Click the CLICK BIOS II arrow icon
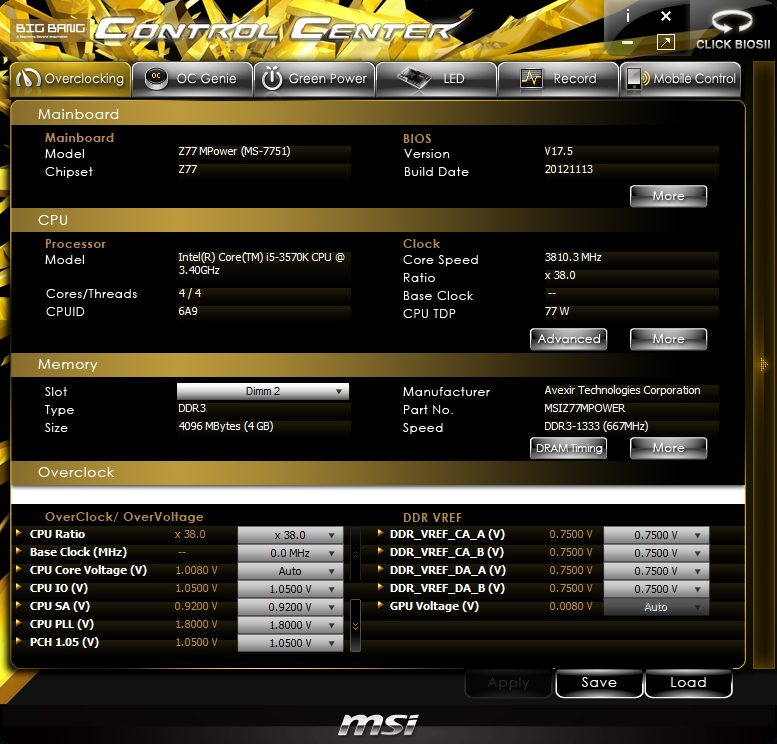The width and height of the screenshot is (777, 744). (x=731, y=22)
